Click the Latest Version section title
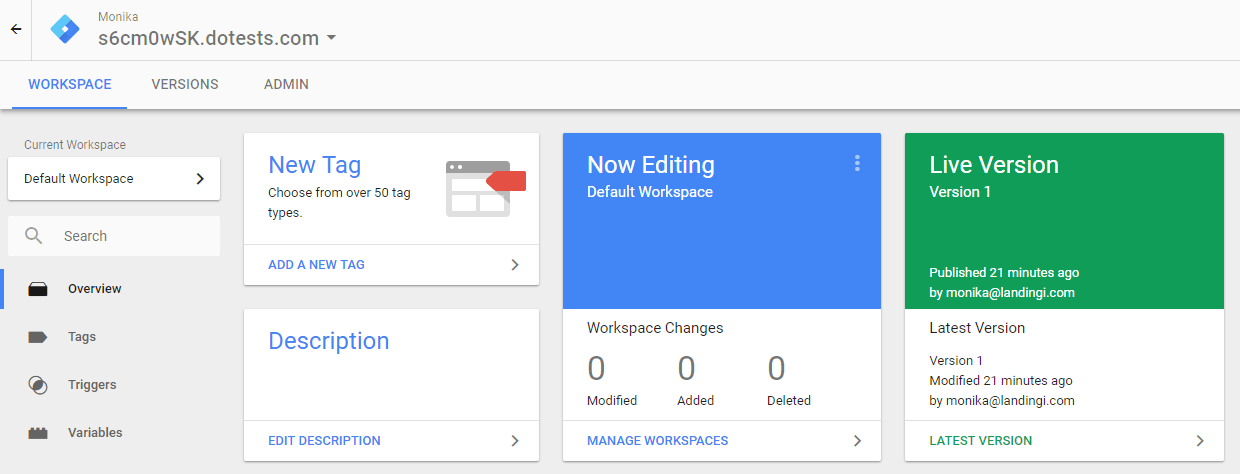 point(977,328)
